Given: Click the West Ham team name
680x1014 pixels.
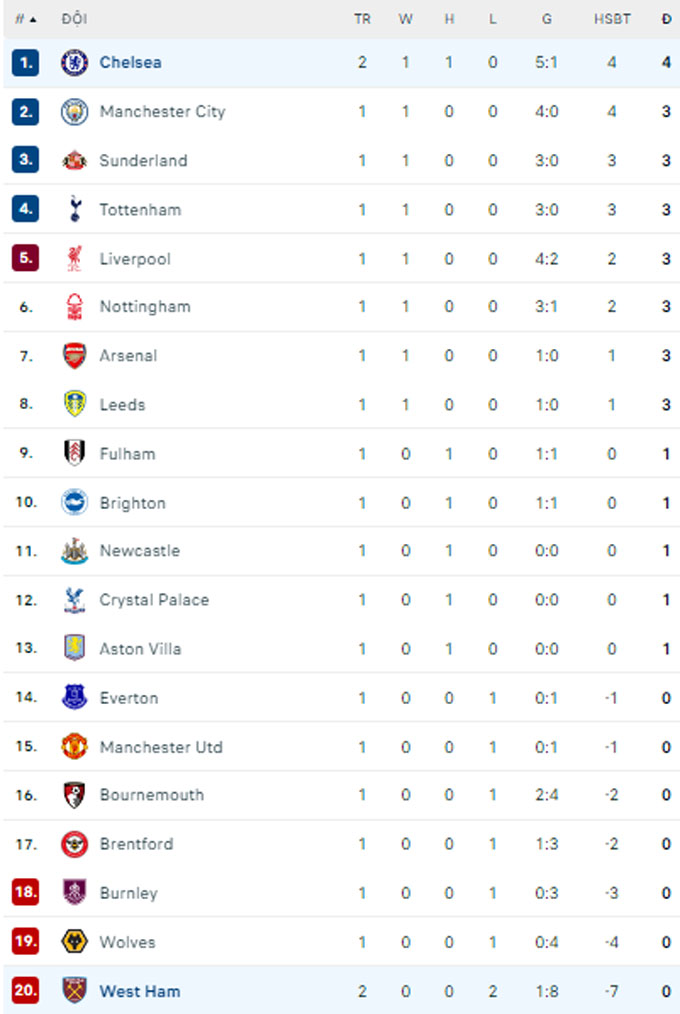Looking at the screenshot, I should point(137,991).
